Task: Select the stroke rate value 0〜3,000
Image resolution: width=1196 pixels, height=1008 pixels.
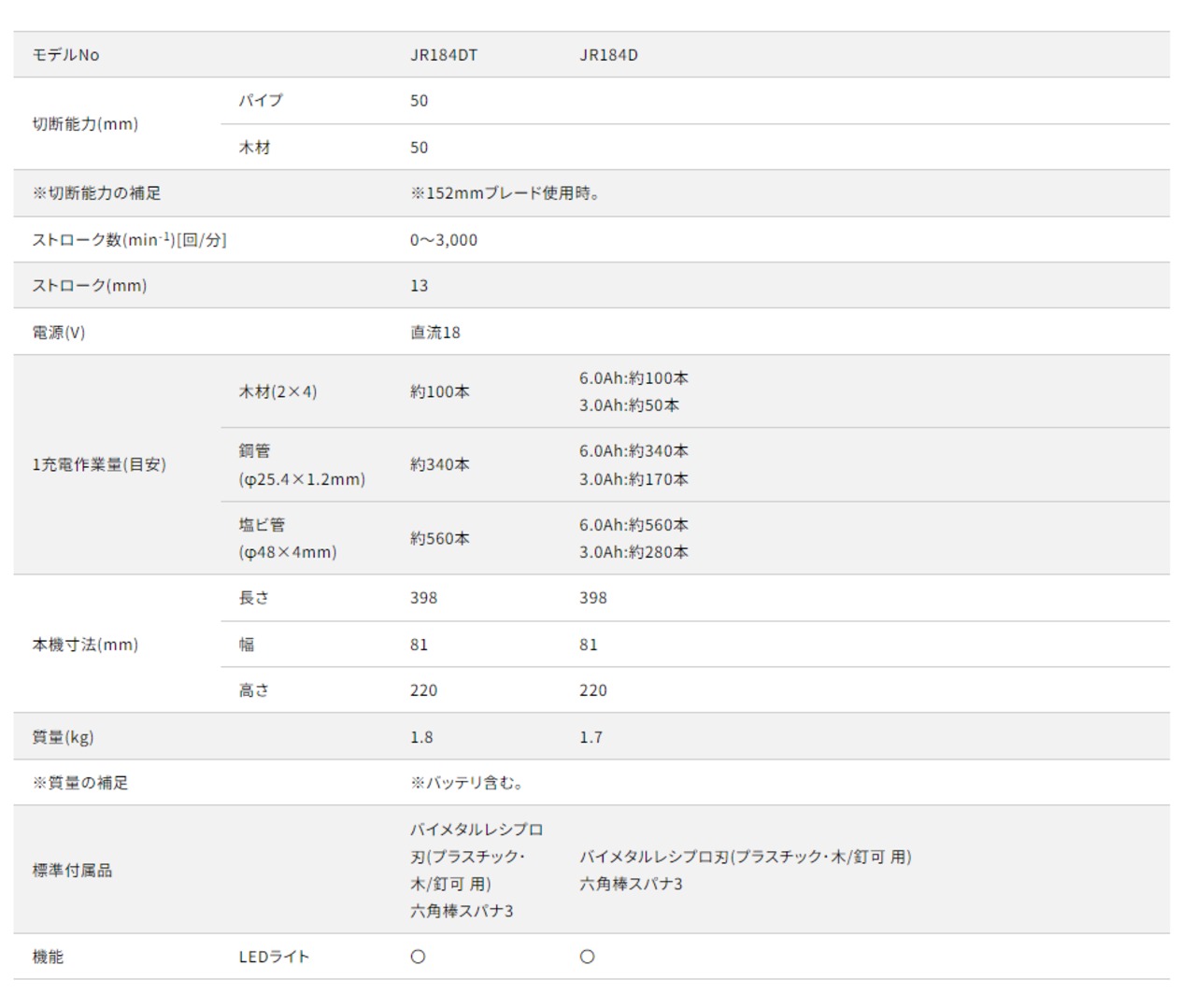Action: click(x=444, y=240)
